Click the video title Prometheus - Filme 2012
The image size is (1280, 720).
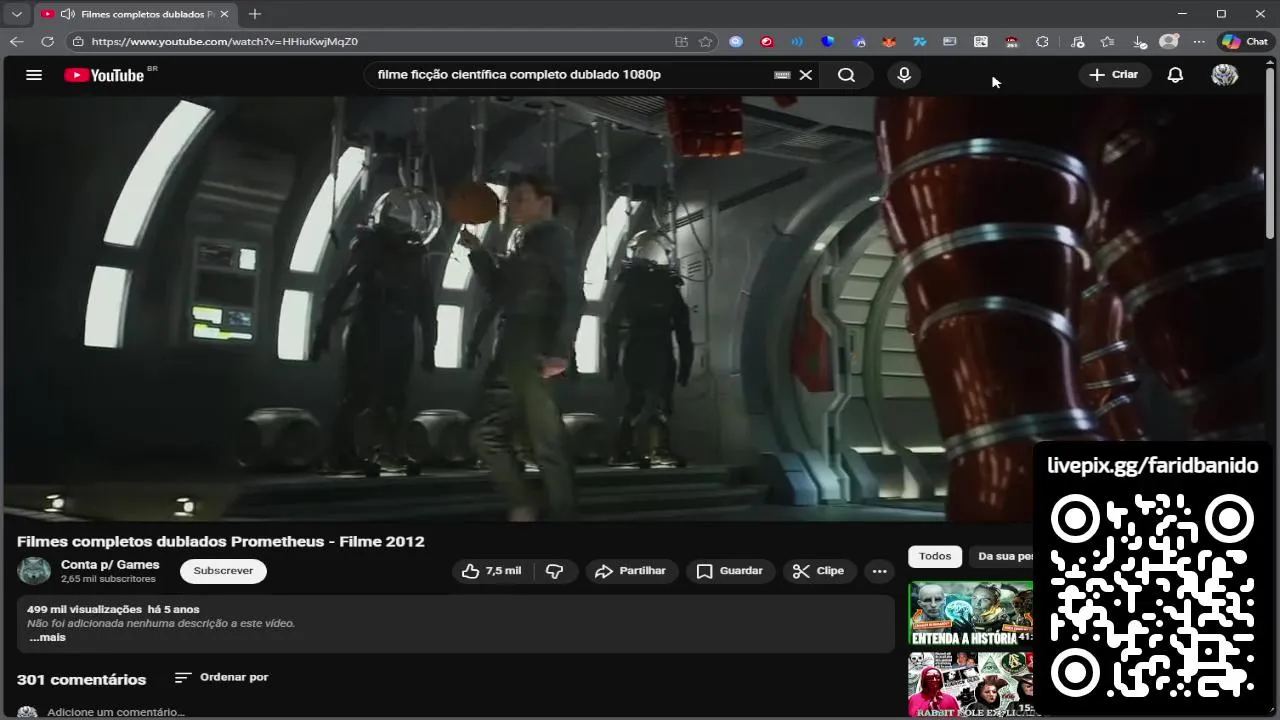221,541
